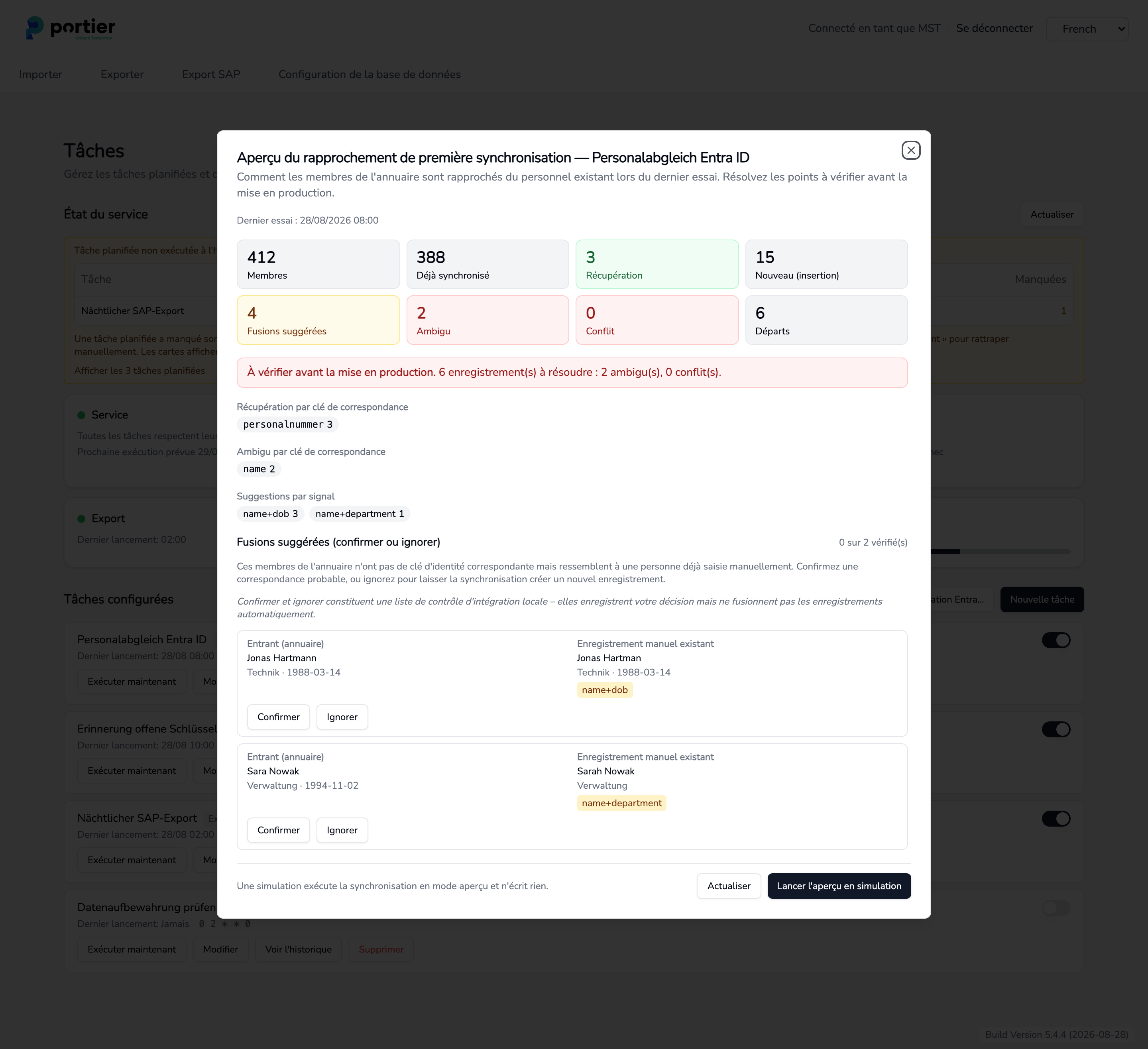The height and width of the screenshot is (1049, 1148).
Task: Go to the Export SAP page
Action: 211,75
